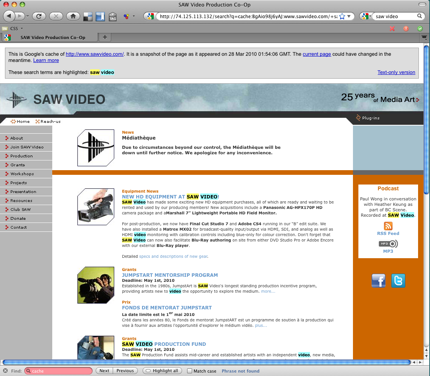The image size is (431, 377).
Task: Open the Contact menu item
Action: click(26, 227)
